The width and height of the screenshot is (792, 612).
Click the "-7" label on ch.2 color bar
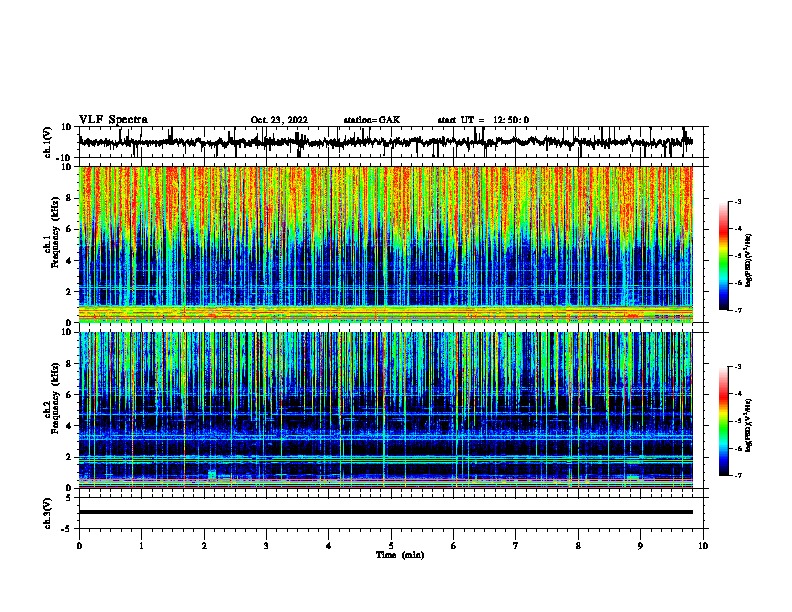738,475
